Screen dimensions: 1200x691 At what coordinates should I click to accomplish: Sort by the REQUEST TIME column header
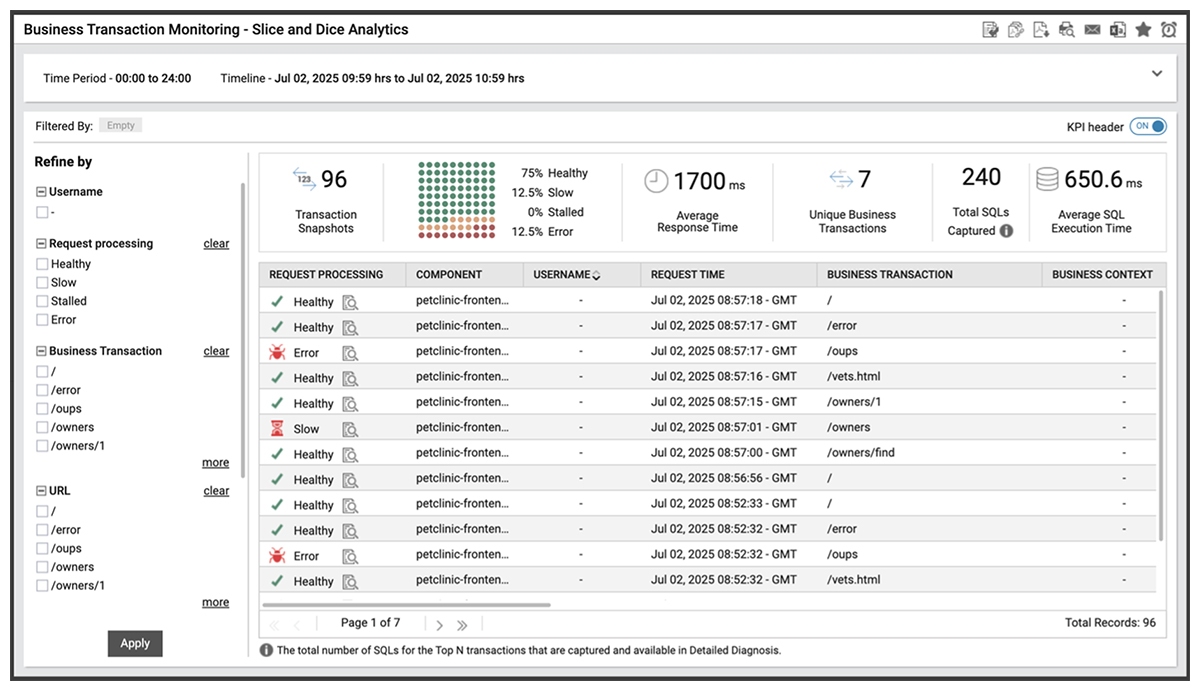coord(687,274)
